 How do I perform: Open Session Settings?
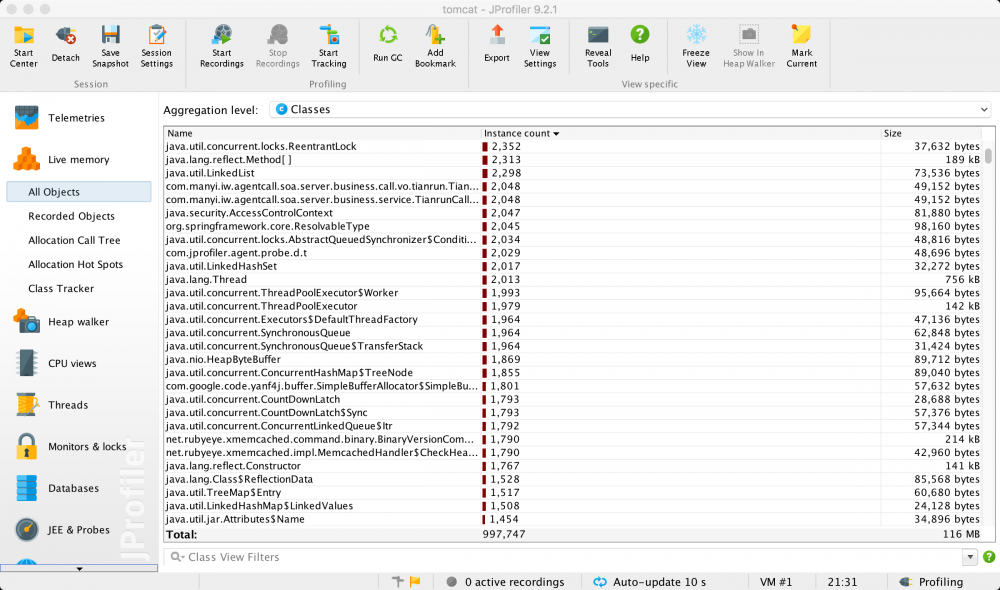(x=156, y=46)
